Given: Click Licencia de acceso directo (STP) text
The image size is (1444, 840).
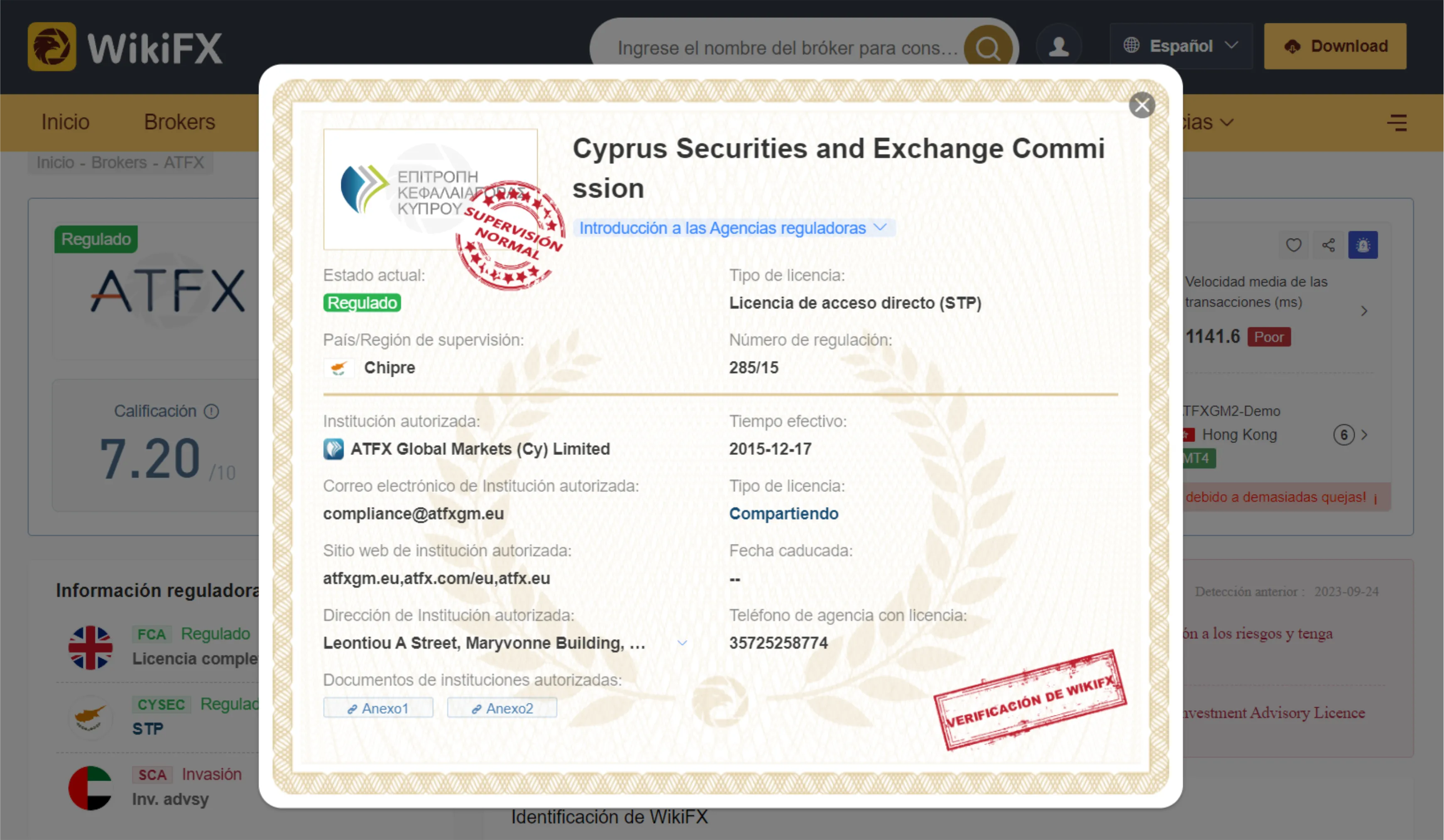Looking at the screenshot, I should coord(855,303).
